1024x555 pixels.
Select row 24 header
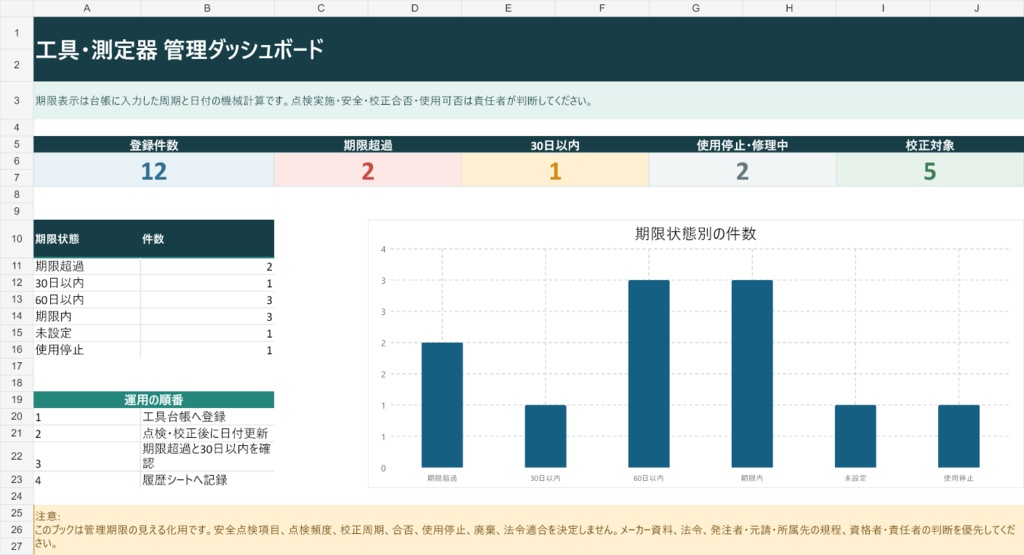point(16,496)
